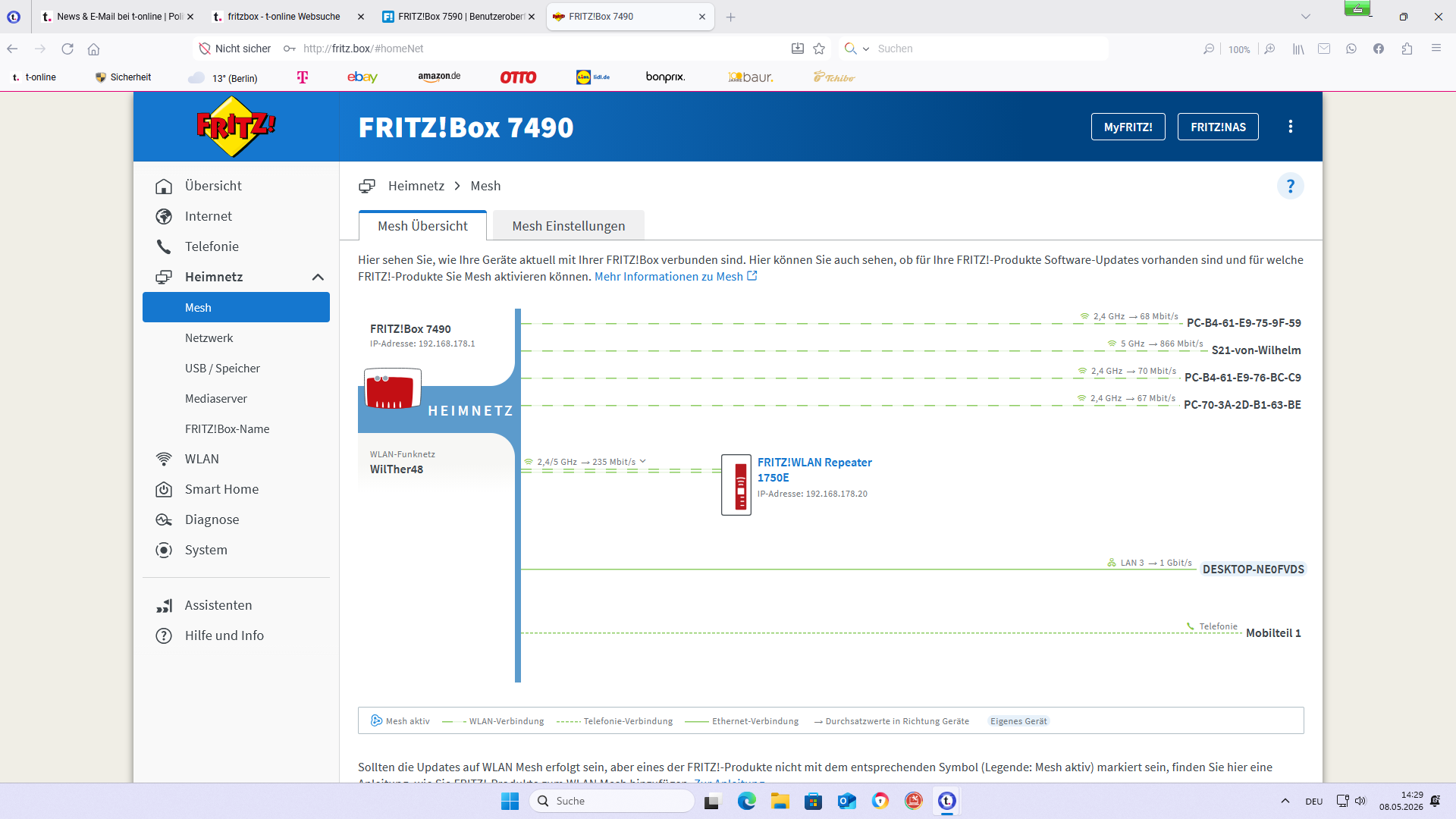Open the browser library icon
1456x819 pixels.
pos(1298,49)
